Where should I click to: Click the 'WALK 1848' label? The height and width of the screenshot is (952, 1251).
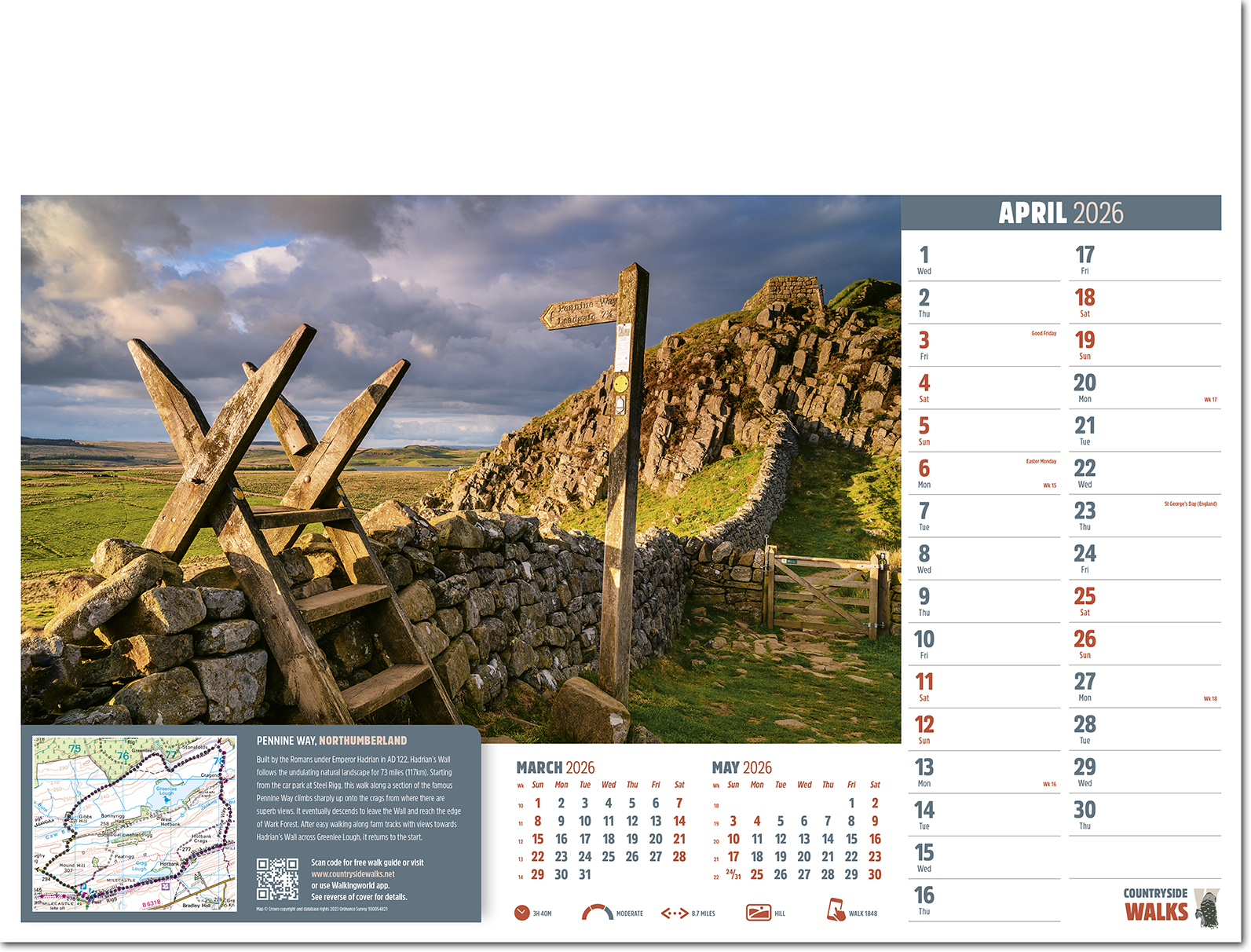(x=863, y=914)
